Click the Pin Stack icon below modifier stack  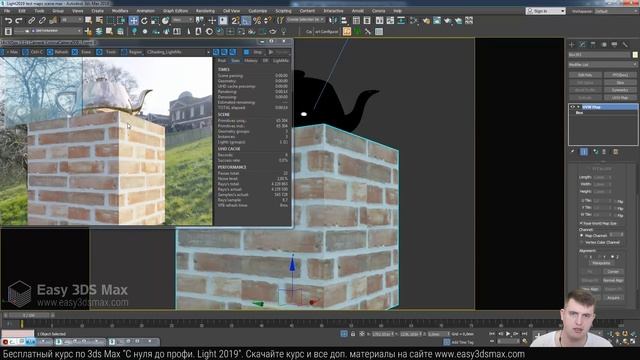click(573, 152)
